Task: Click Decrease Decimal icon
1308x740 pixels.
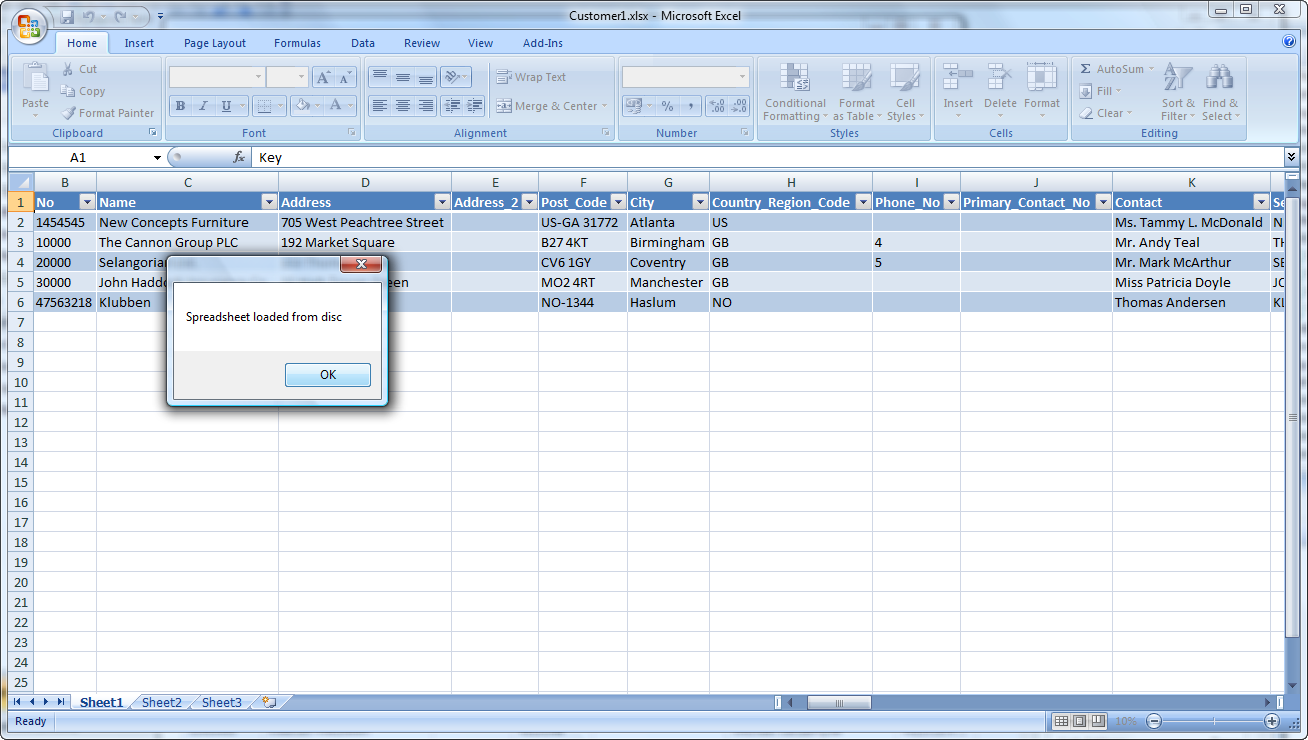Action: coord(740,106)
